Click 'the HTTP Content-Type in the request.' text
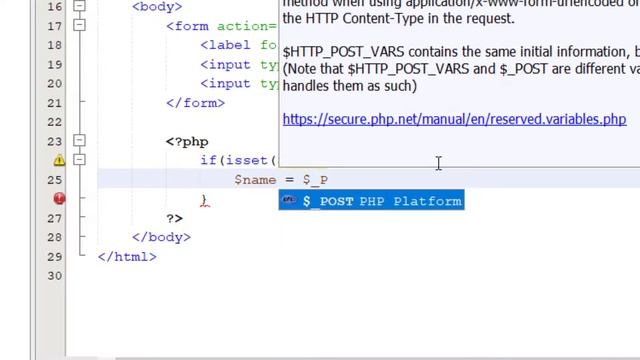 pyautogui.click(x=398, y=18)
